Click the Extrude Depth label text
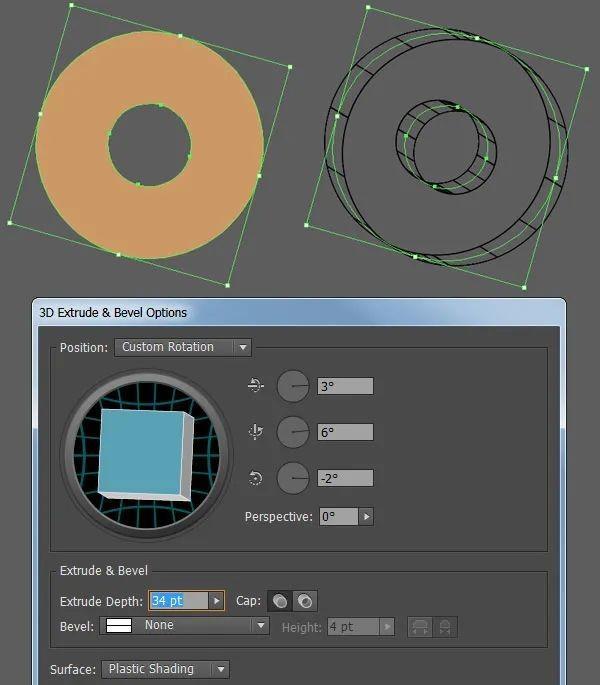Image resolution: width=600 pixels, height=685 pixels. coord(101,602)
